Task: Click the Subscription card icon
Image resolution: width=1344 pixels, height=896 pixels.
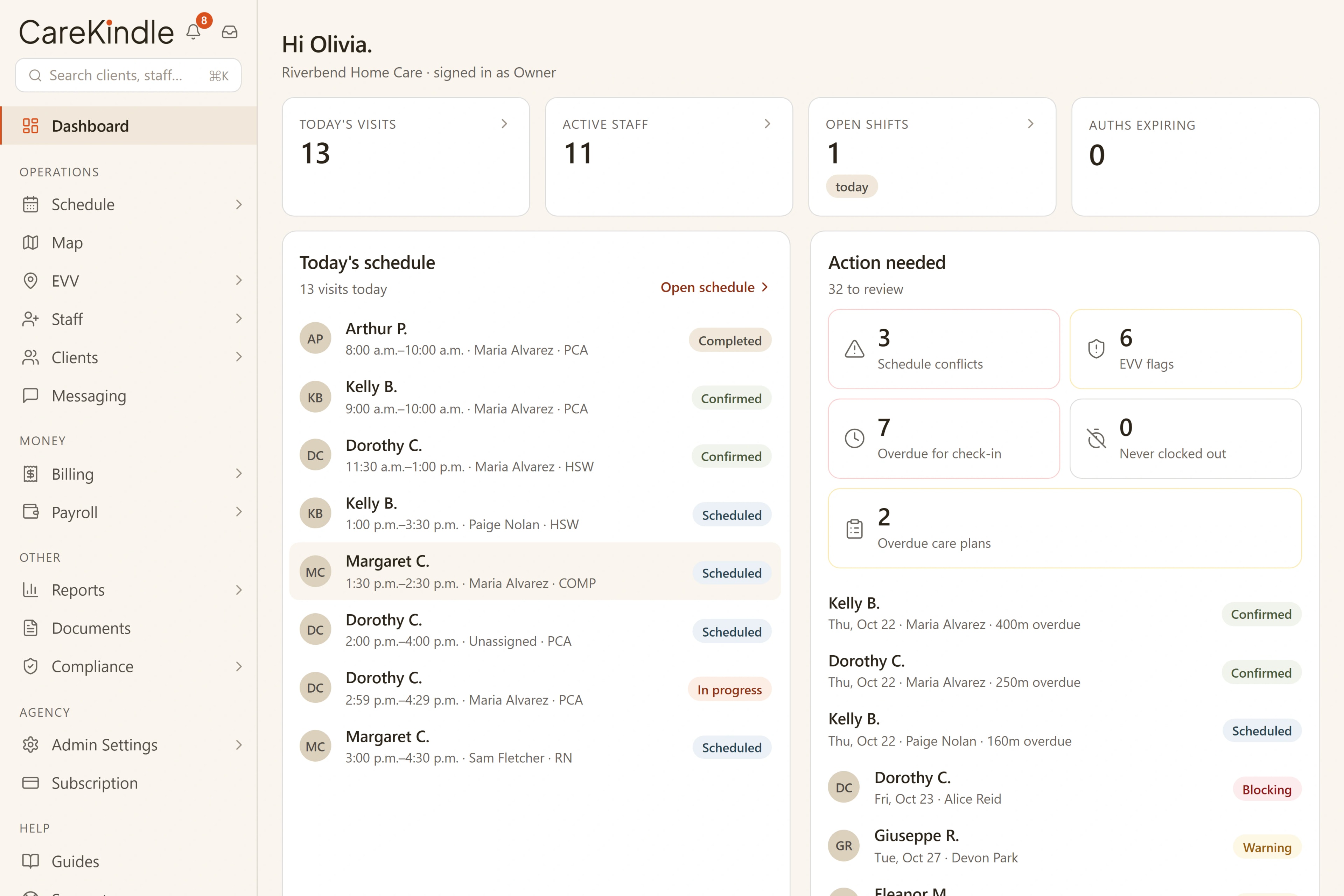Action: [x=30, y=783]
